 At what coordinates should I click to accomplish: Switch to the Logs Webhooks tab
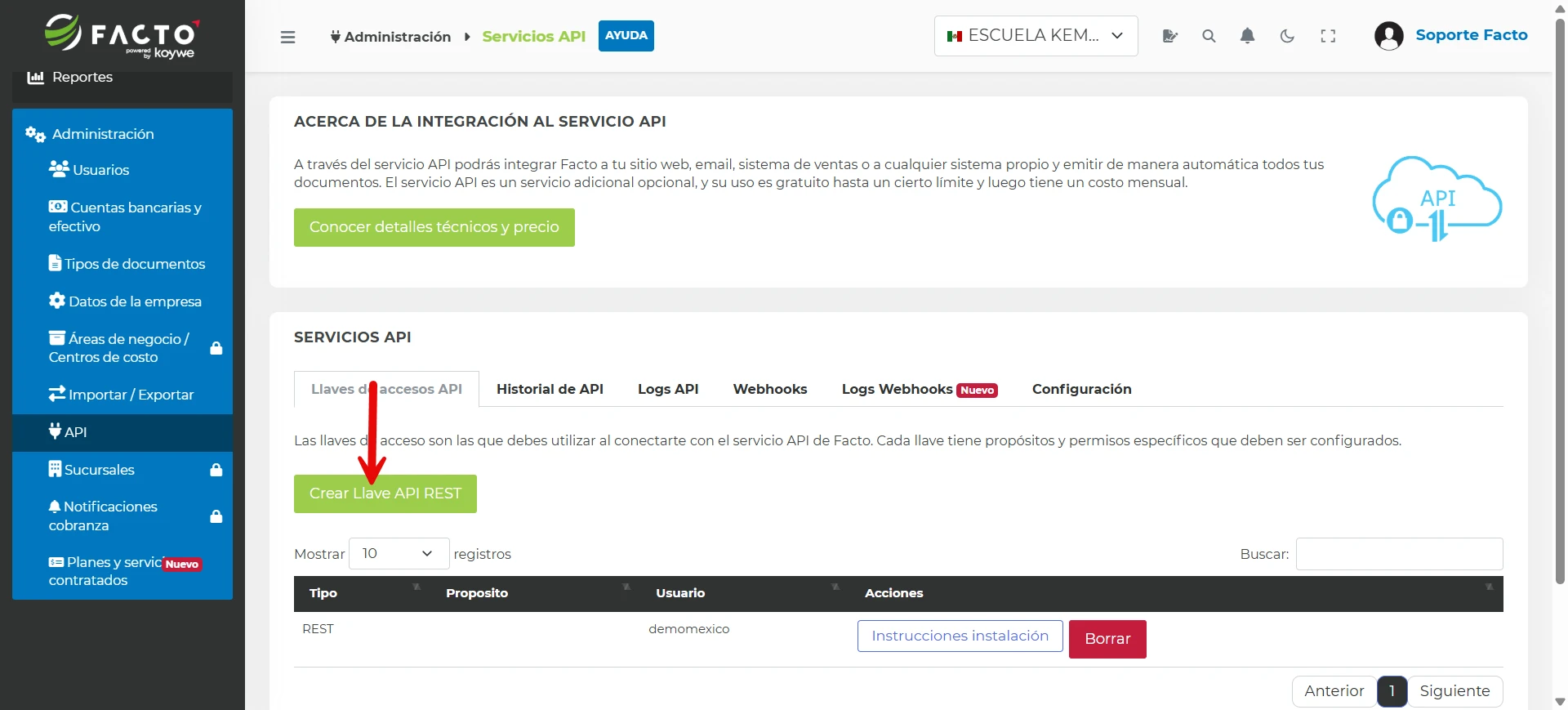tap(920, 389)
